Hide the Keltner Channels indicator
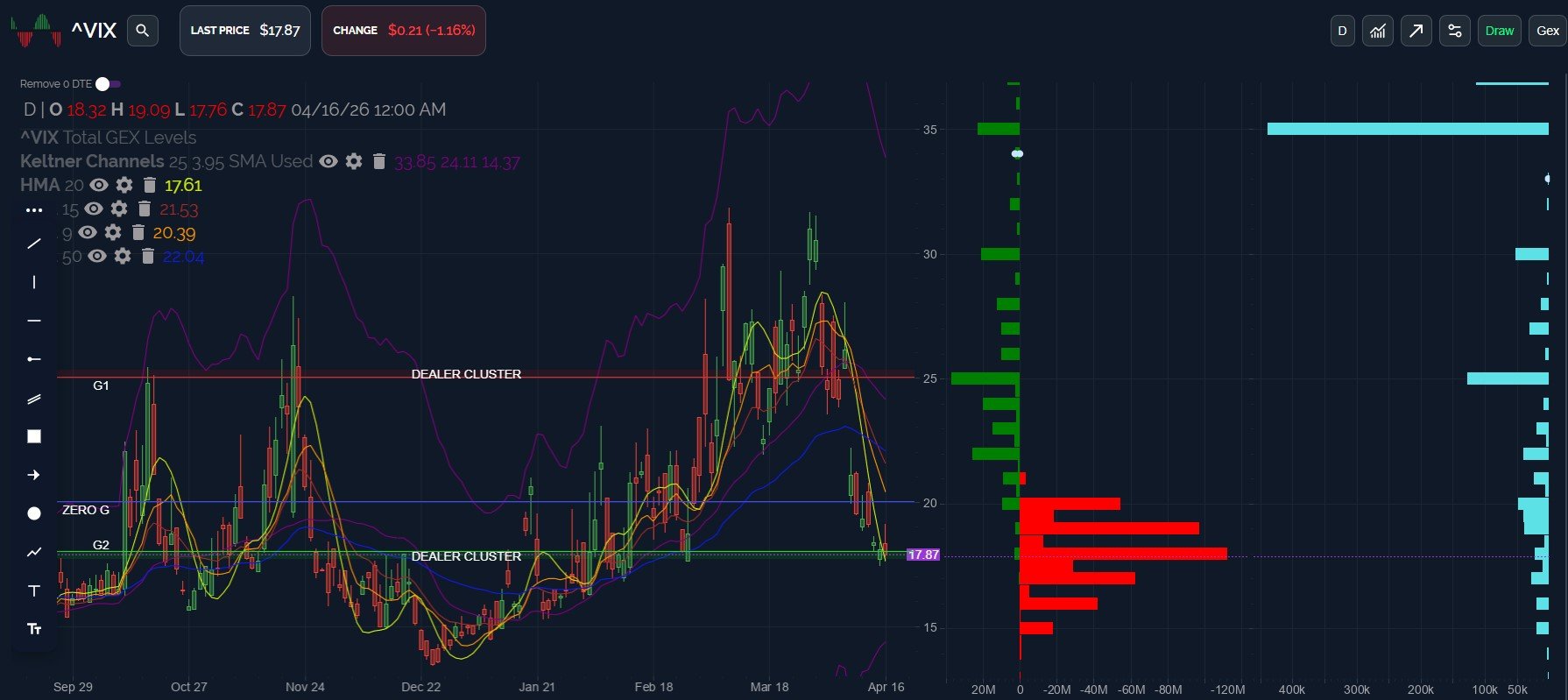This screenshot has height=700, width=1568. pyautogui.click(x=328, y=161)
